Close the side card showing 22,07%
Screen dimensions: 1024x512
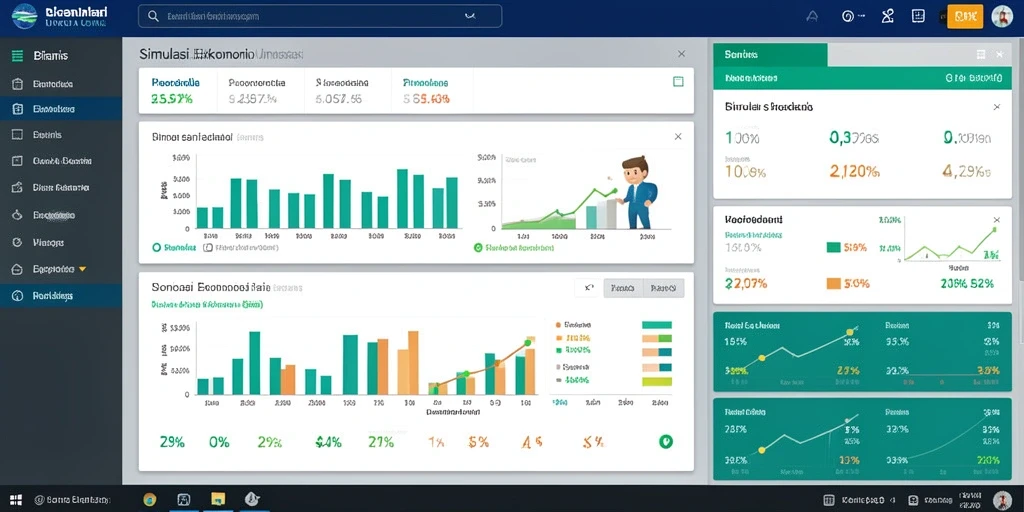997,220
